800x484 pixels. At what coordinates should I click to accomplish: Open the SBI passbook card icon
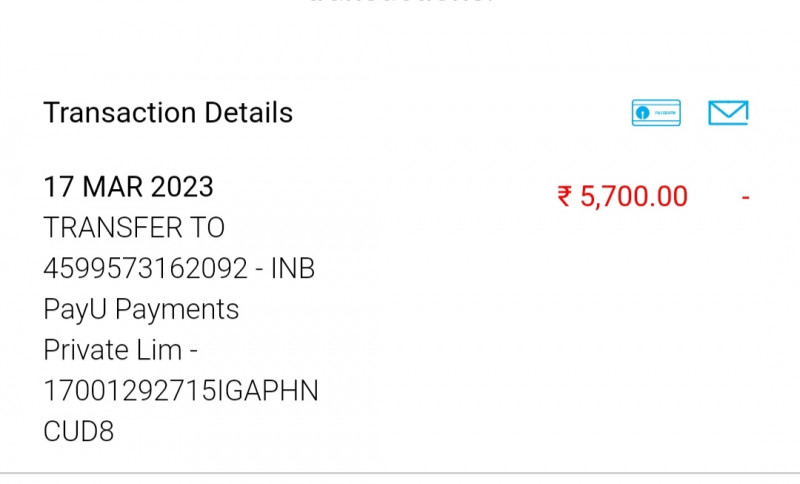[656, 113]
